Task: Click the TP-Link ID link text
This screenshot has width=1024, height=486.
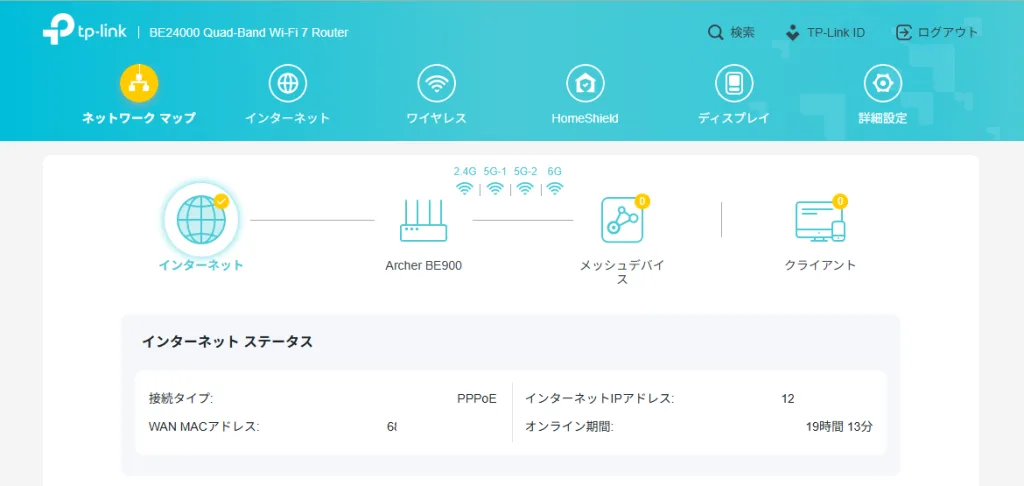Action: [x=836, y=32]
